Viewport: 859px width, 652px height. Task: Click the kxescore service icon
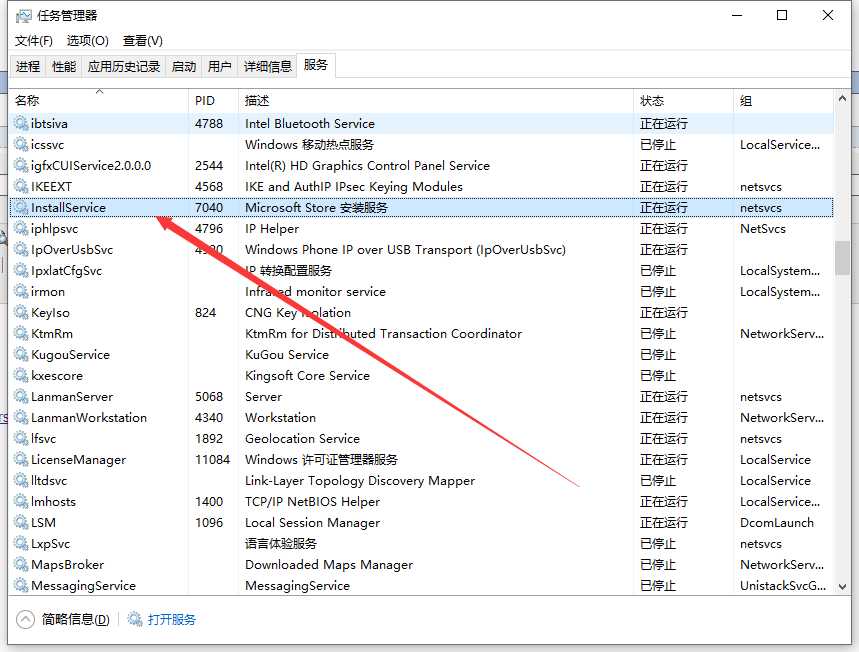pyautogui.click(x=21, y=375)
